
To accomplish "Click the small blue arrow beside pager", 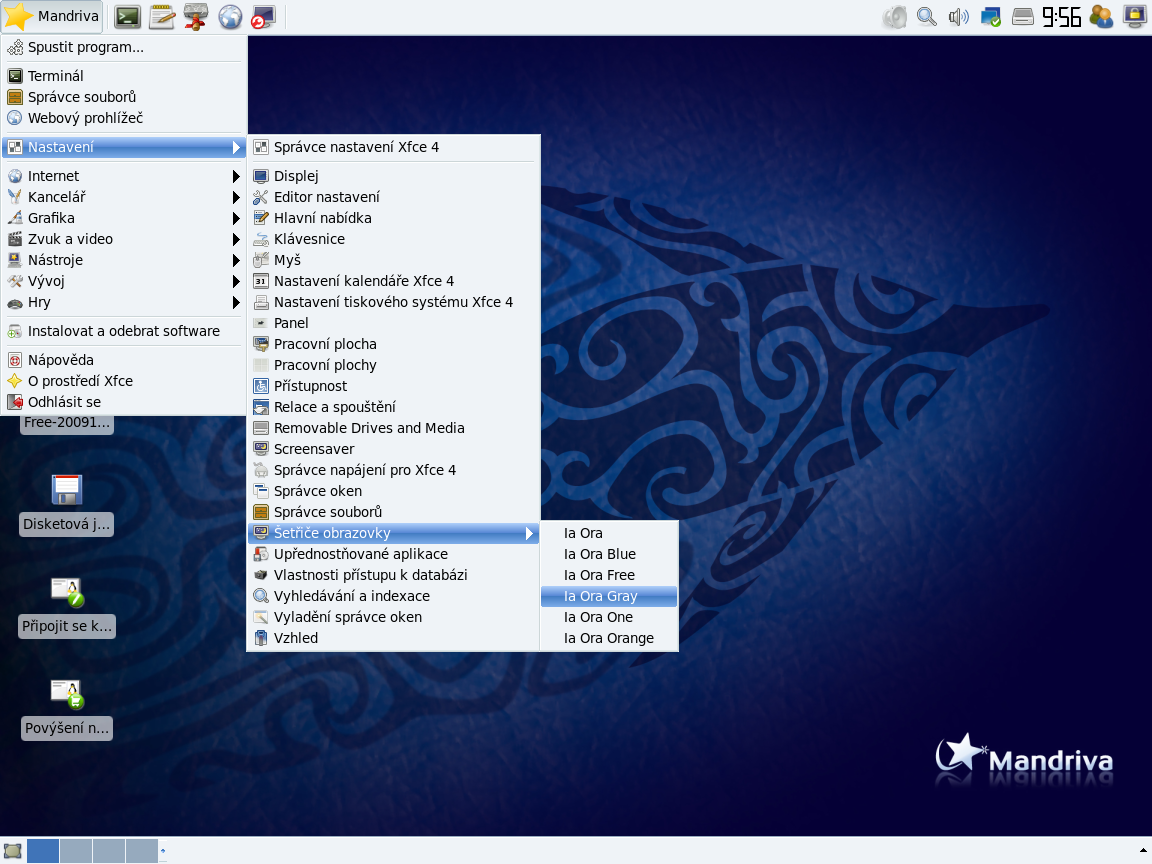I will [x=163, y=851].
